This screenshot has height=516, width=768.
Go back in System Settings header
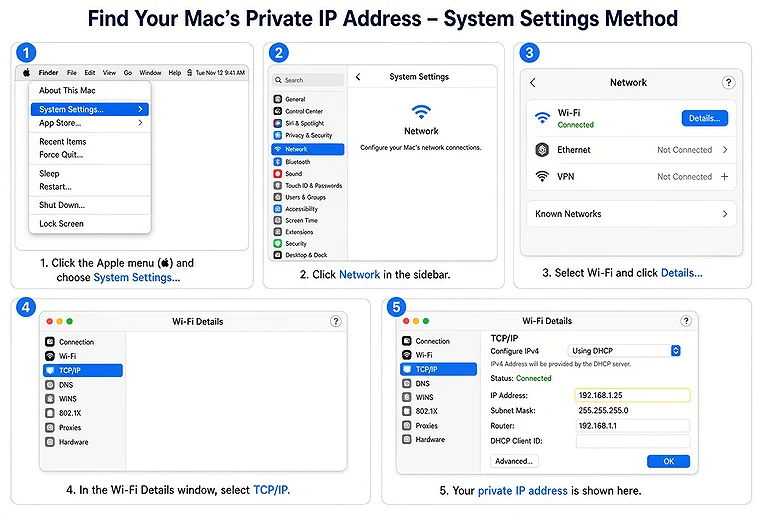point(358,77)
